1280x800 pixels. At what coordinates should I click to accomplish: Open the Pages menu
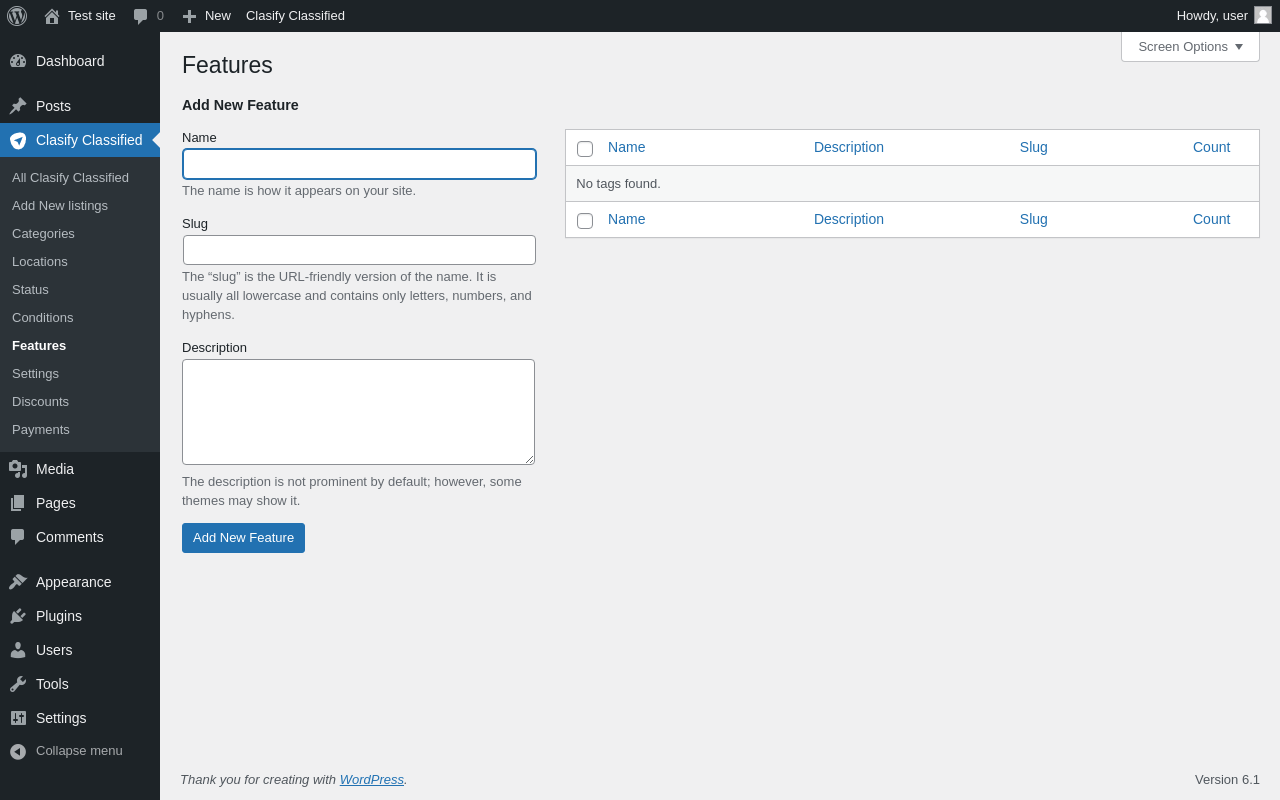tap(80, 503)
